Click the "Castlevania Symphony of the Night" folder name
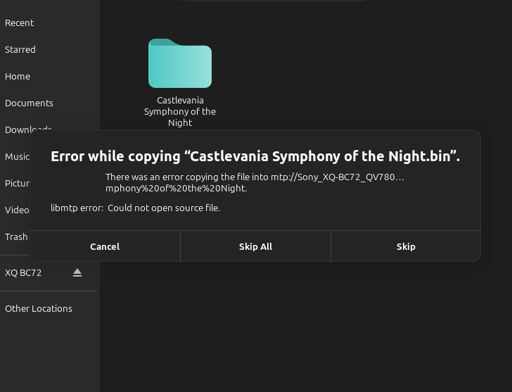Image resolution: width=512 pixels, height=392 pixels. (x=180, y=111)
